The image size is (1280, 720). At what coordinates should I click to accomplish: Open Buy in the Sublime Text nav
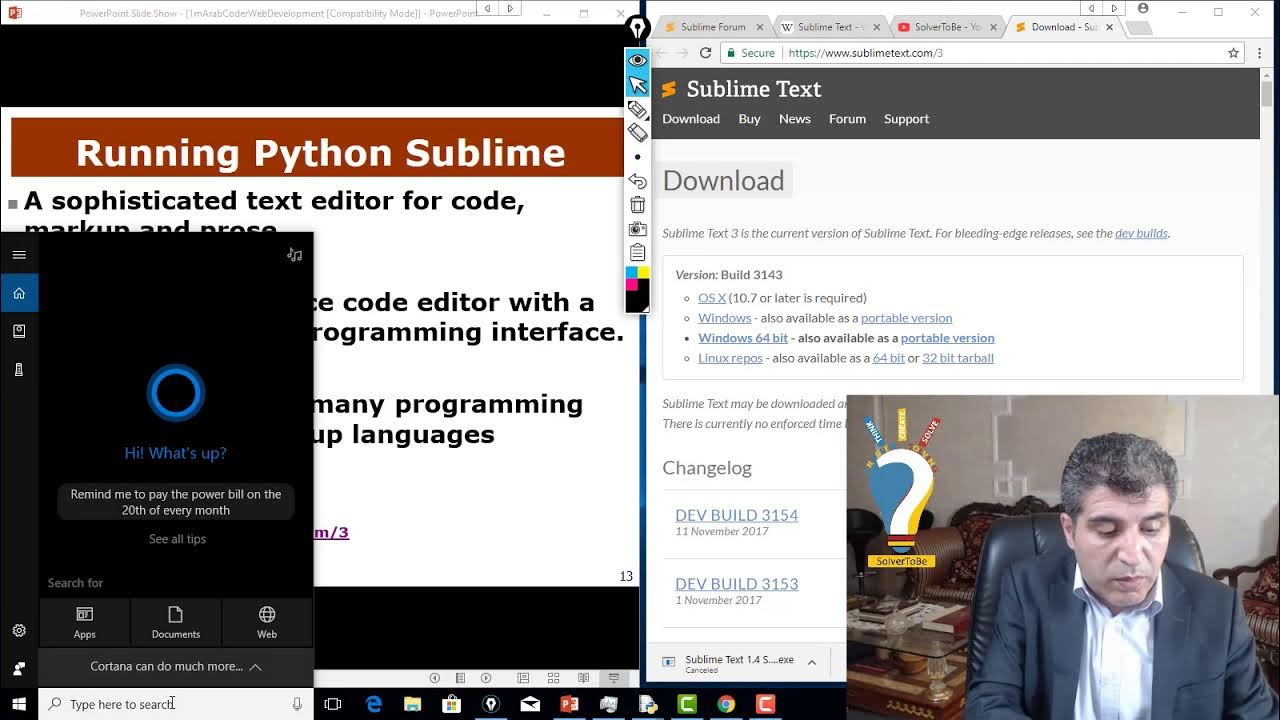pos(749,118)
